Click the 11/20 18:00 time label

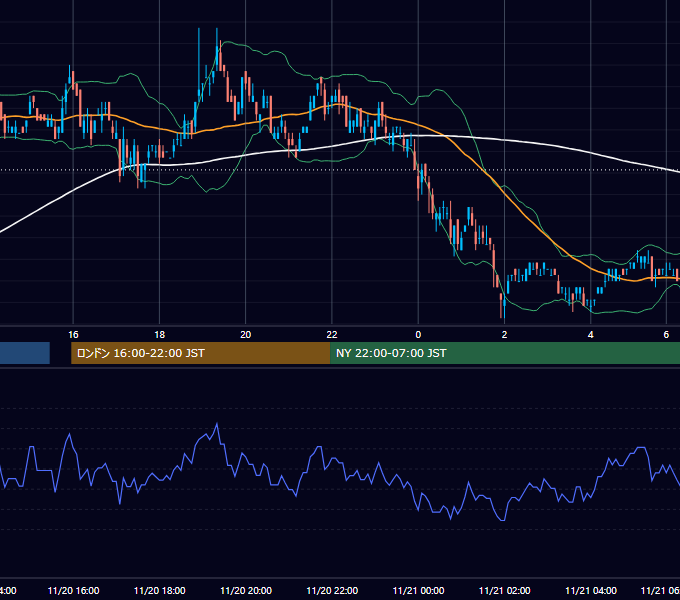(160, 590)
